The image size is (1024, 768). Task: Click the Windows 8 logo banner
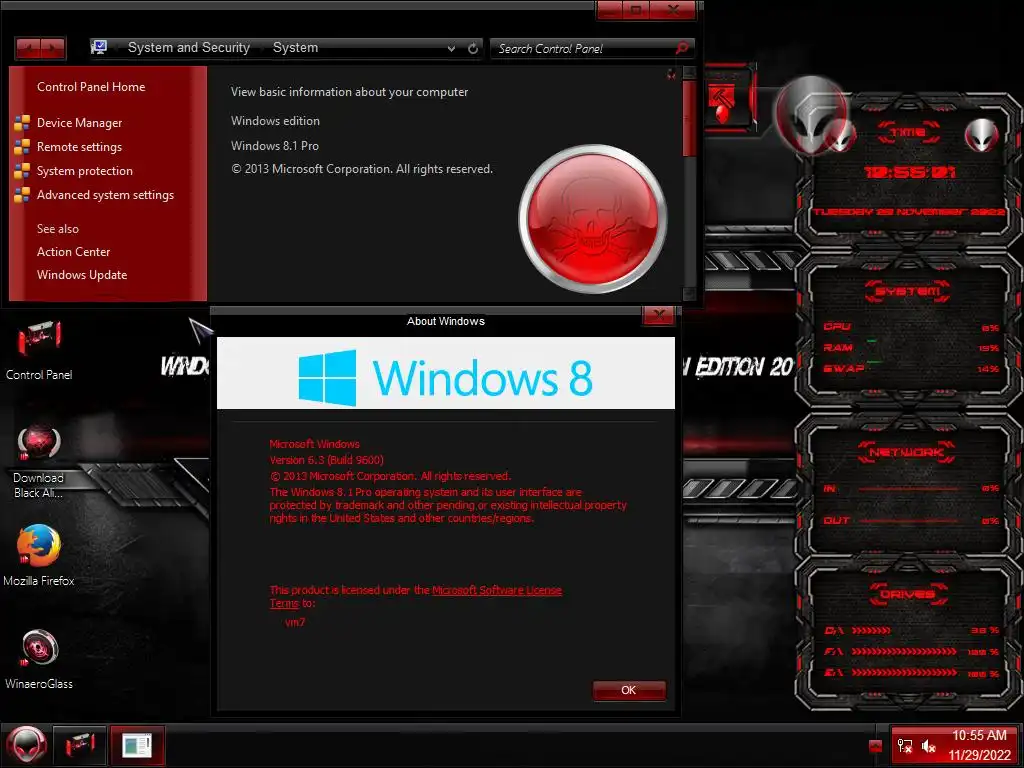[445, 374]
